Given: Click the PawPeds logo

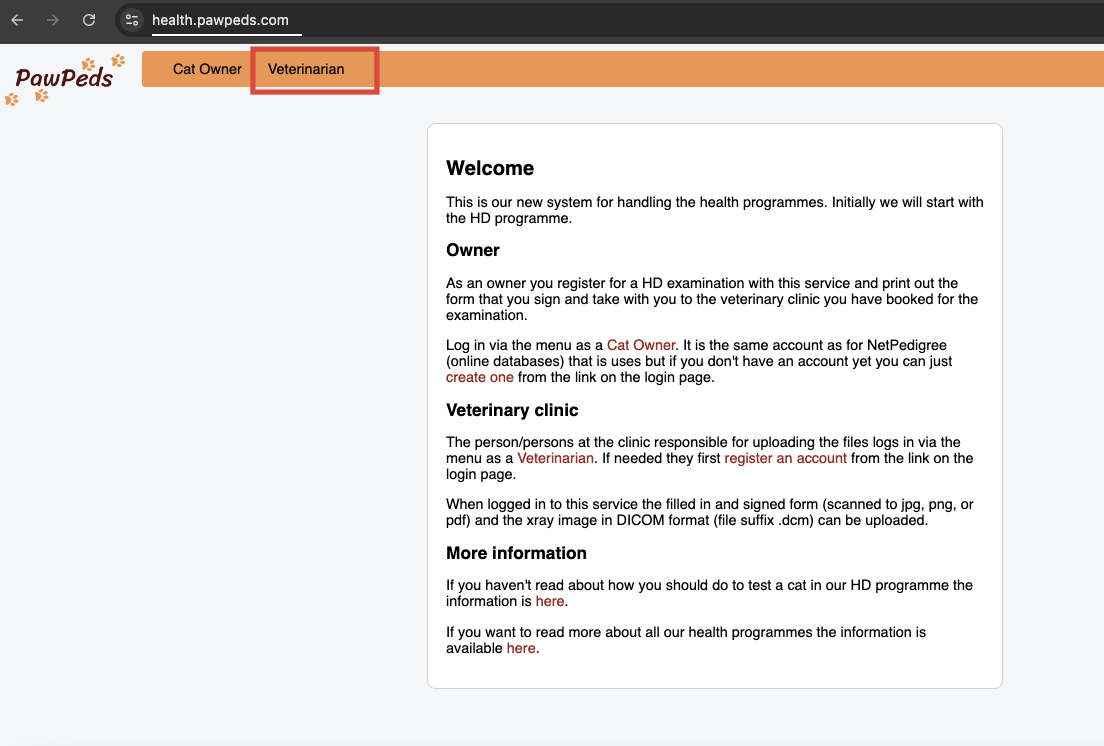Looking at the screenshot, I should (65, 79).
